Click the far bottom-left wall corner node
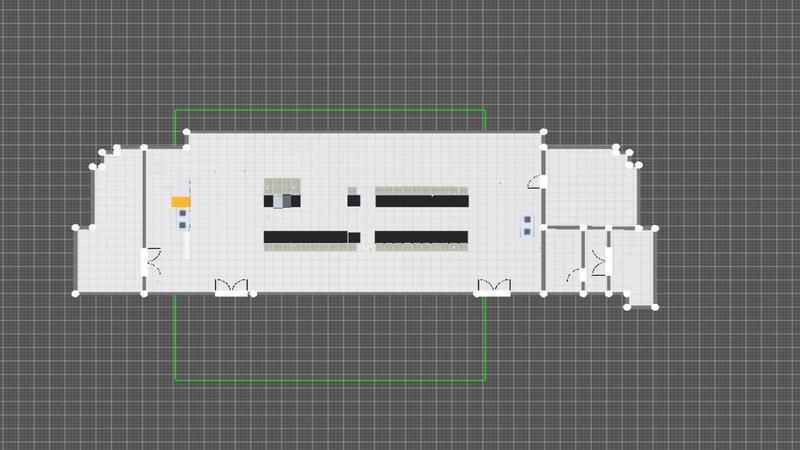 (x=76, y=294)
